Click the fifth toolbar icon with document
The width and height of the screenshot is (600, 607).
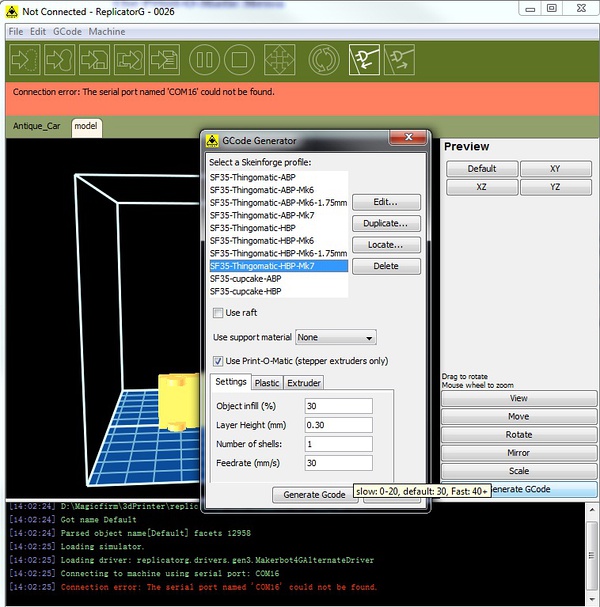point(166,60)
